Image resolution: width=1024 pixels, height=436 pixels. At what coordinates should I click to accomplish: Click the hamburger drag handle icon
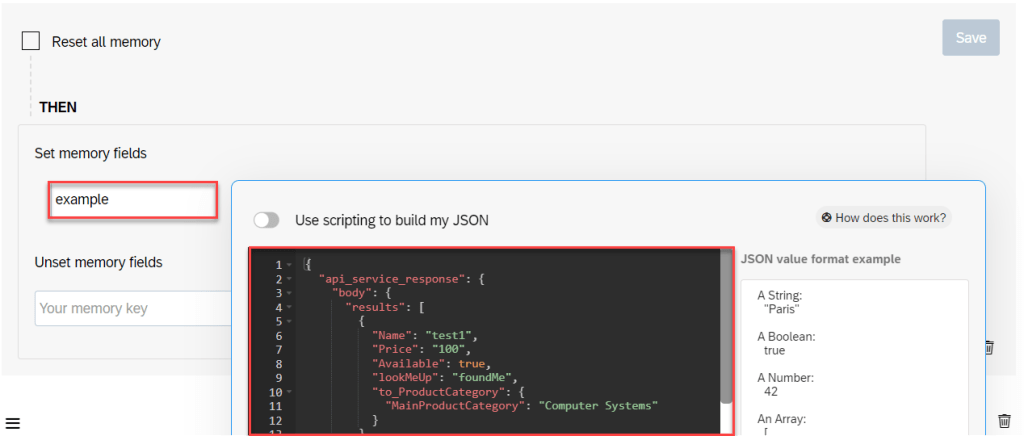[13, 423]
